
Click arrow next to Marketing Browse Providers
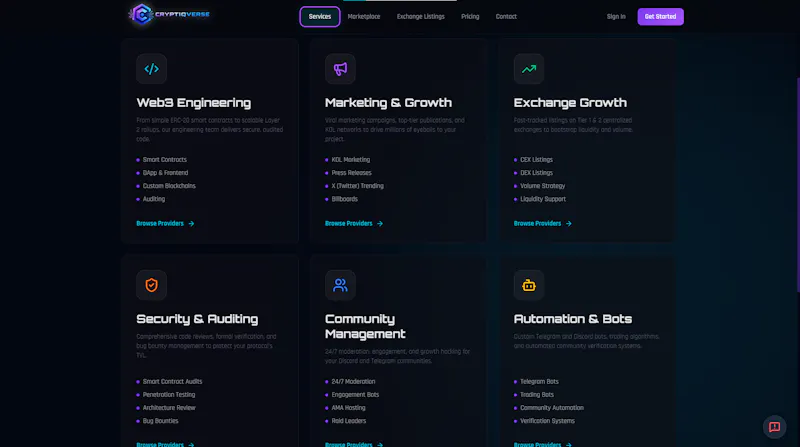coord(380,224)
